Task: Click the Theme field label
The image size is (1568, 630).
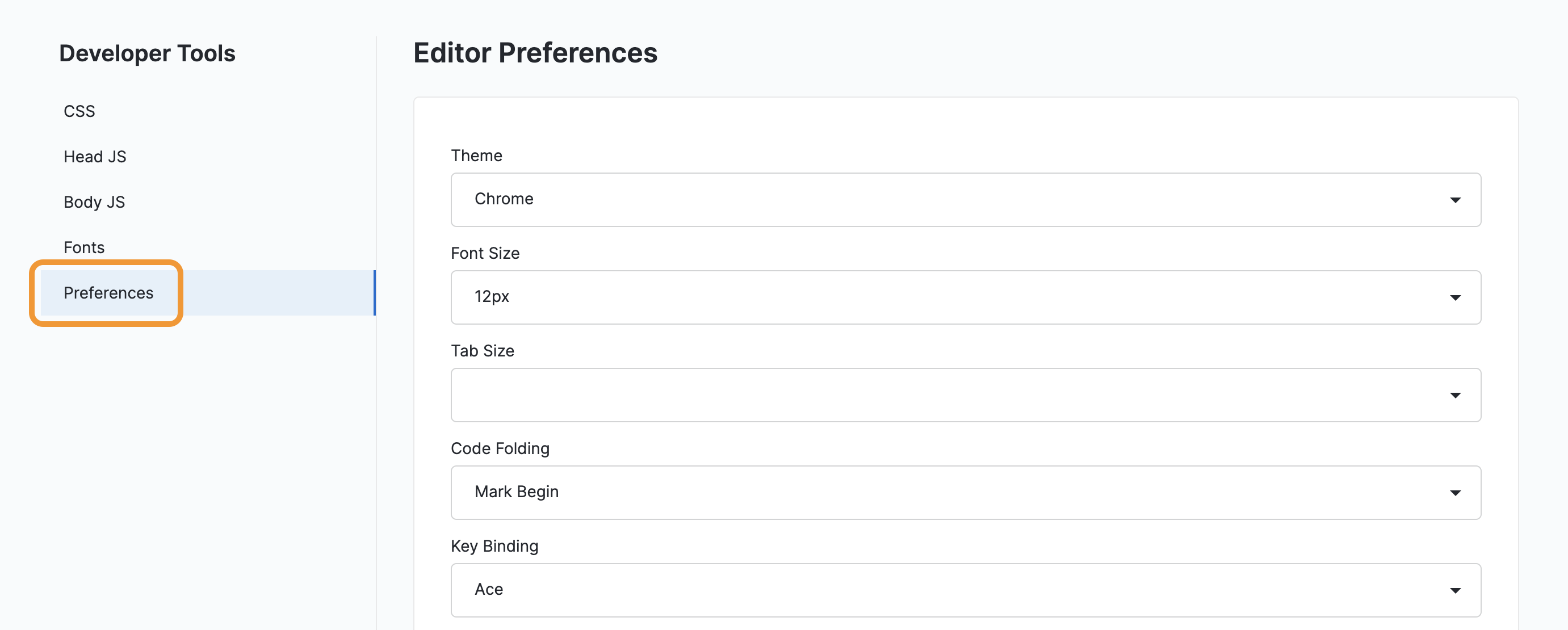Action: pos(477,156)
